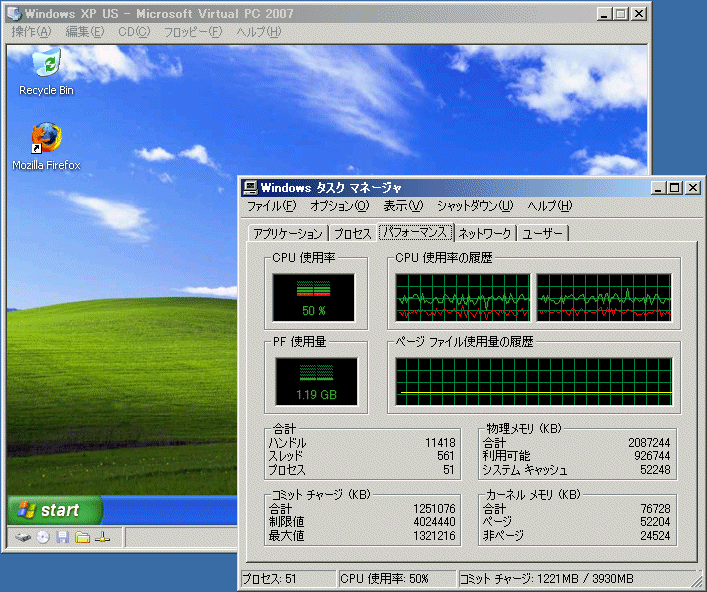Click the page file usage history graph
This screenshot has width=707, height=592.
click(534, 382)
